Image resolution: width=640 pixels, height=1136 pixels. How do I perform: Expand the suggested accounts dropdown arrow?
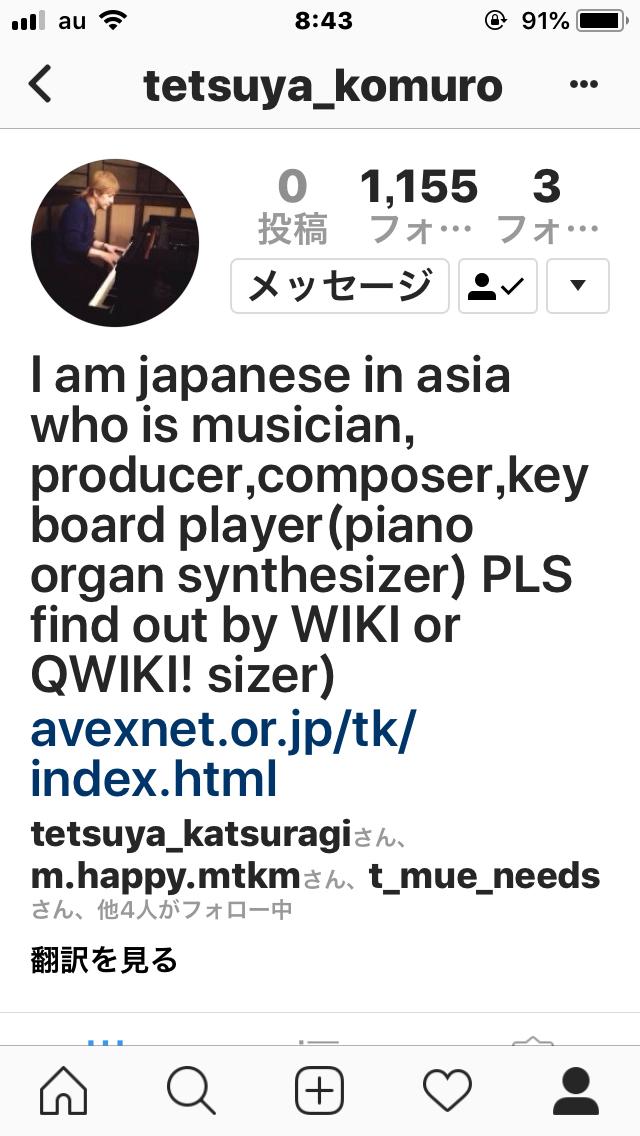pos(578,286)
